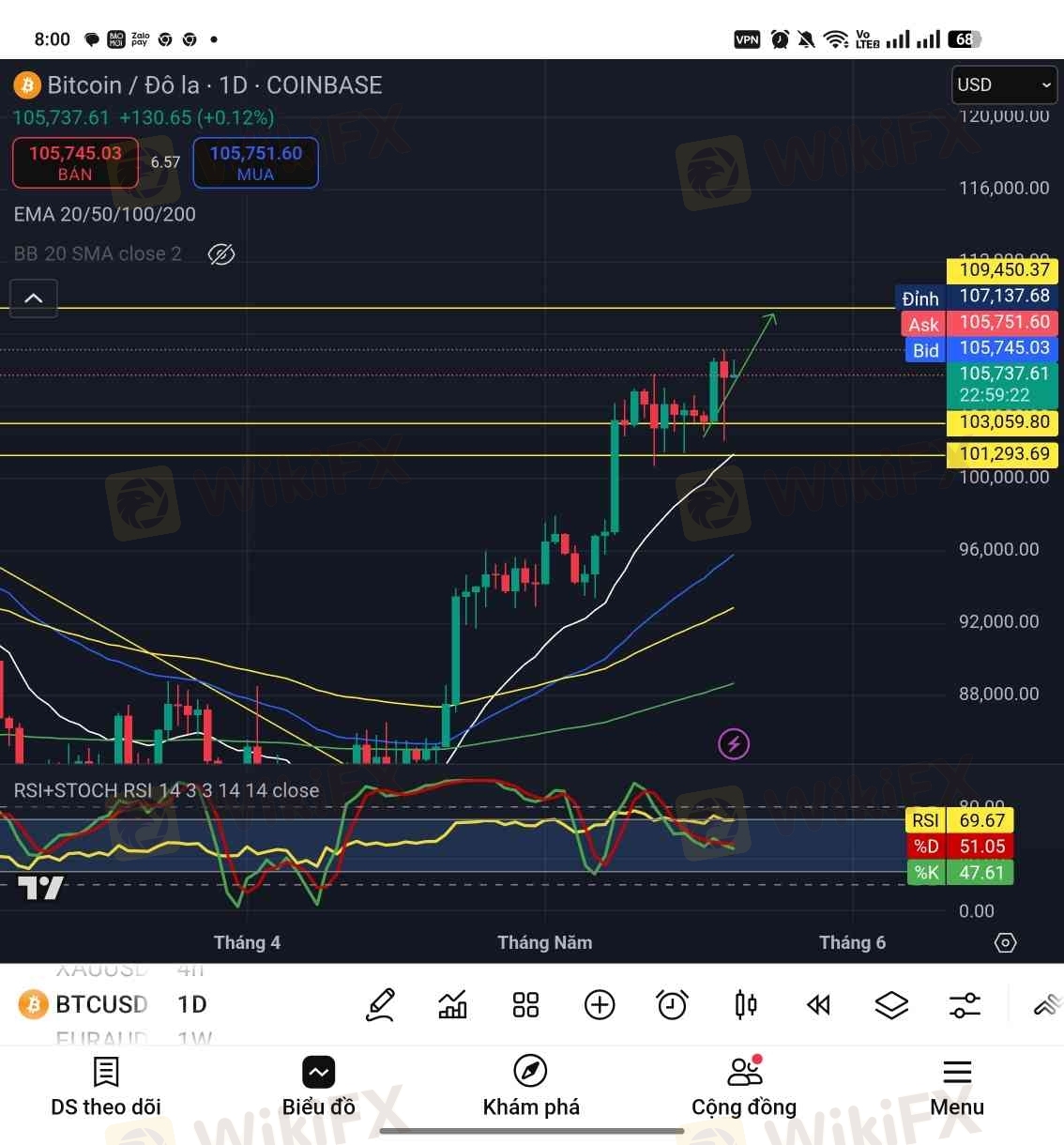Tap the Đỉnh 107,137.68 price label
The width and height of the screenshot is (1064, 1145).
coord(977,297)
